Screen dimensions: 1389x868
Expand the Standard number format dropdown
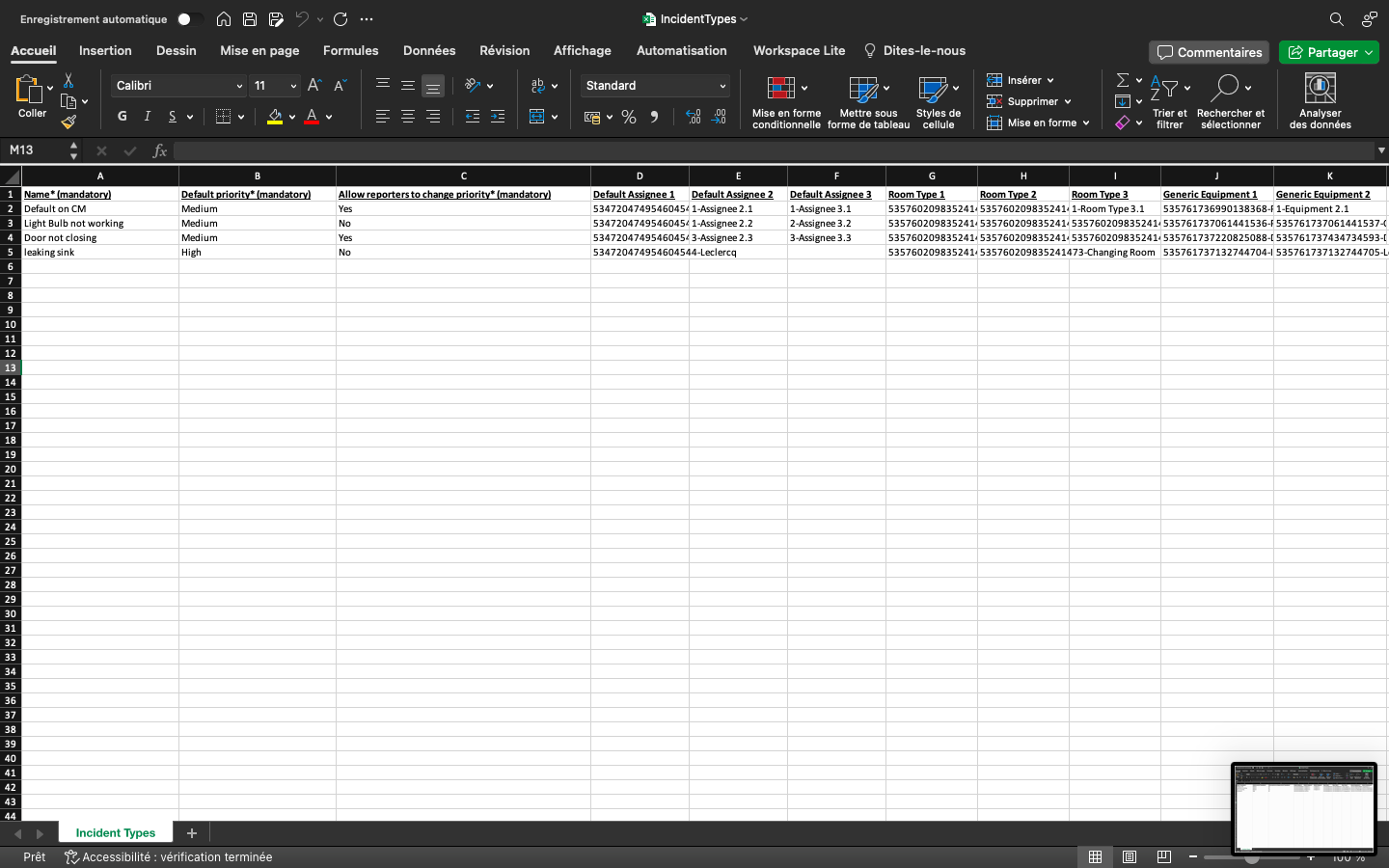[x=722, y=86]
